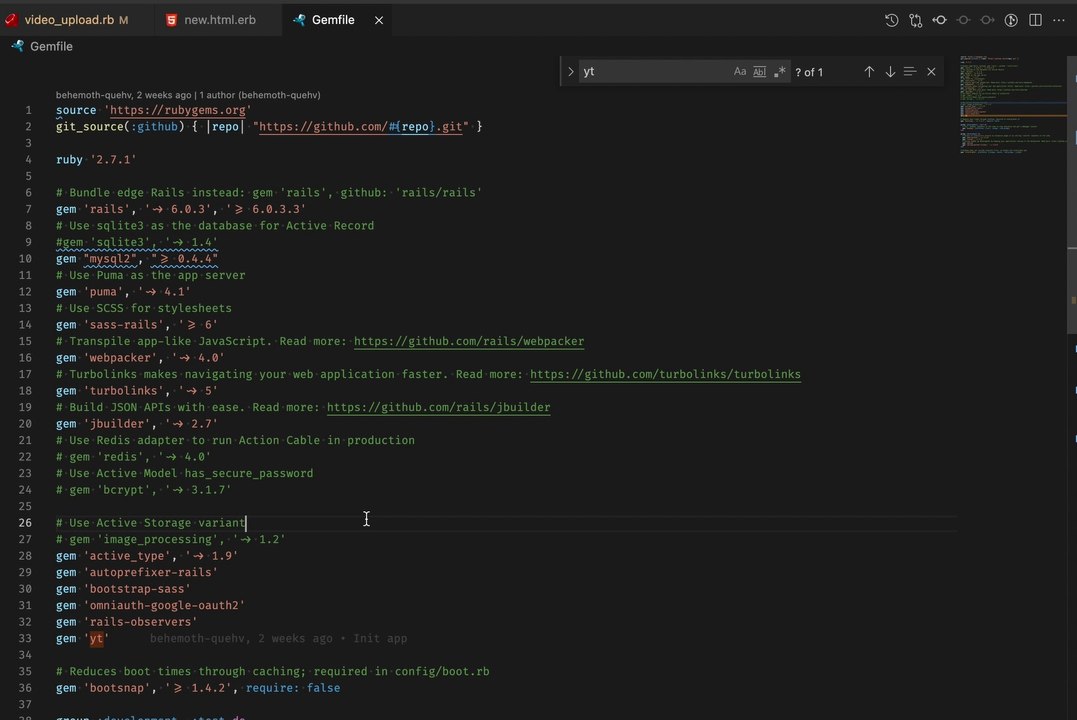Viewport: 1077px width, 720px height.
Task: Click the Gemfile breadcrumb file icon
Action: coord(18,46)
